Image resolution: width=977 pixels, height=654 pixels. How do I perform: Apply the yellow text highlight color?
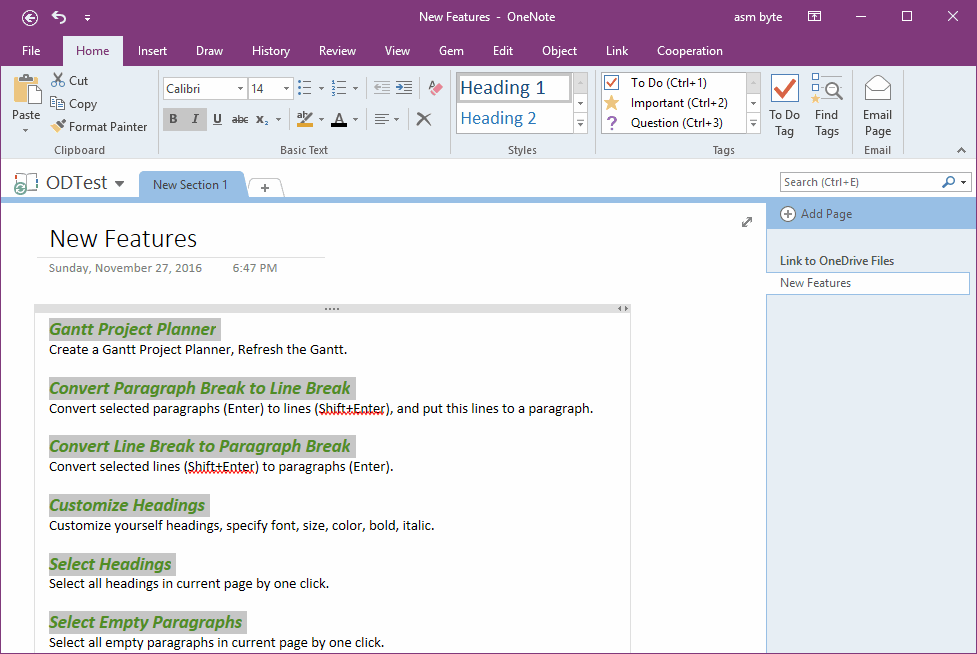(x=305, y=118)
